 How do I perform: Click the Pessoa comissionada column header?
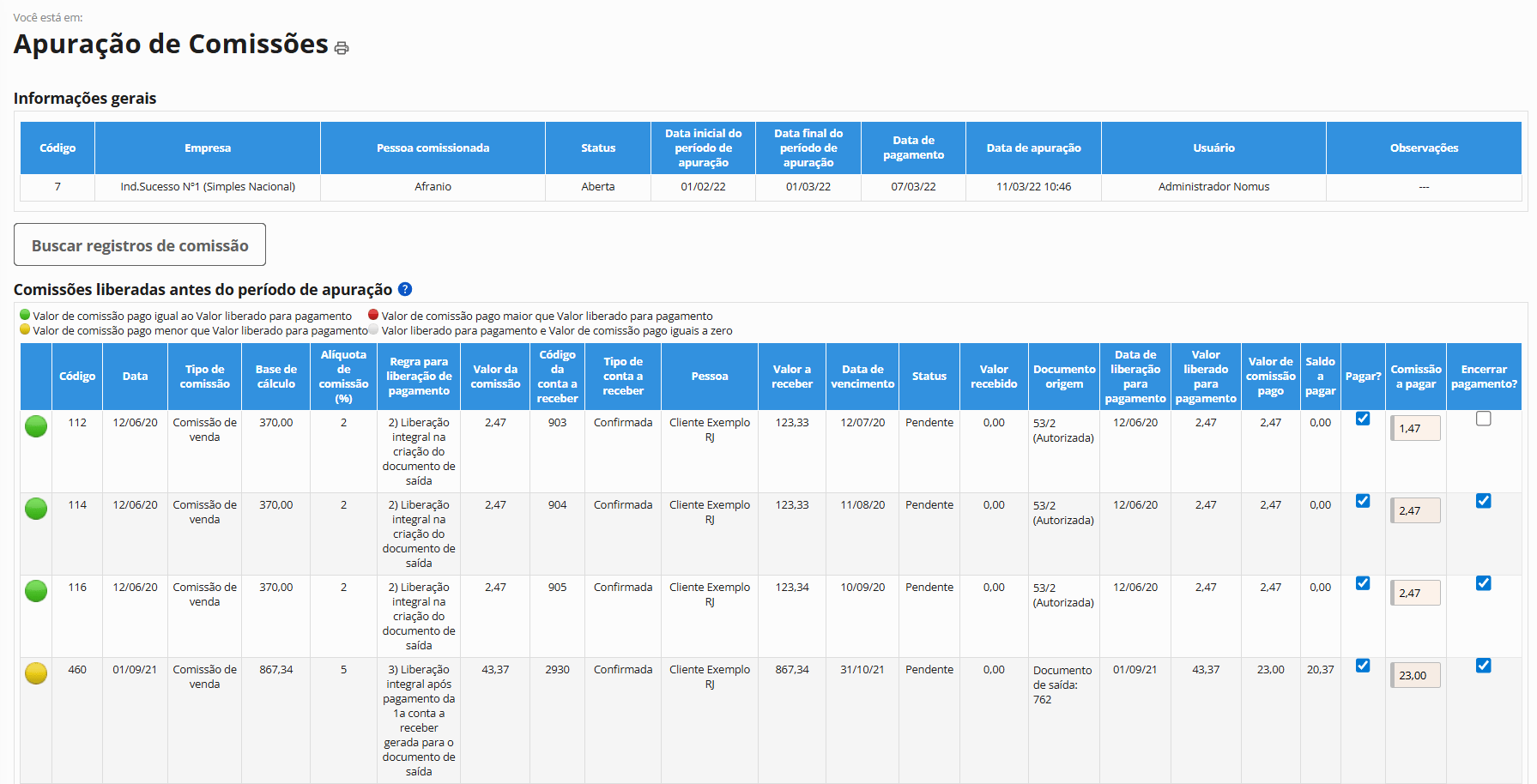(x=433, y=148)
